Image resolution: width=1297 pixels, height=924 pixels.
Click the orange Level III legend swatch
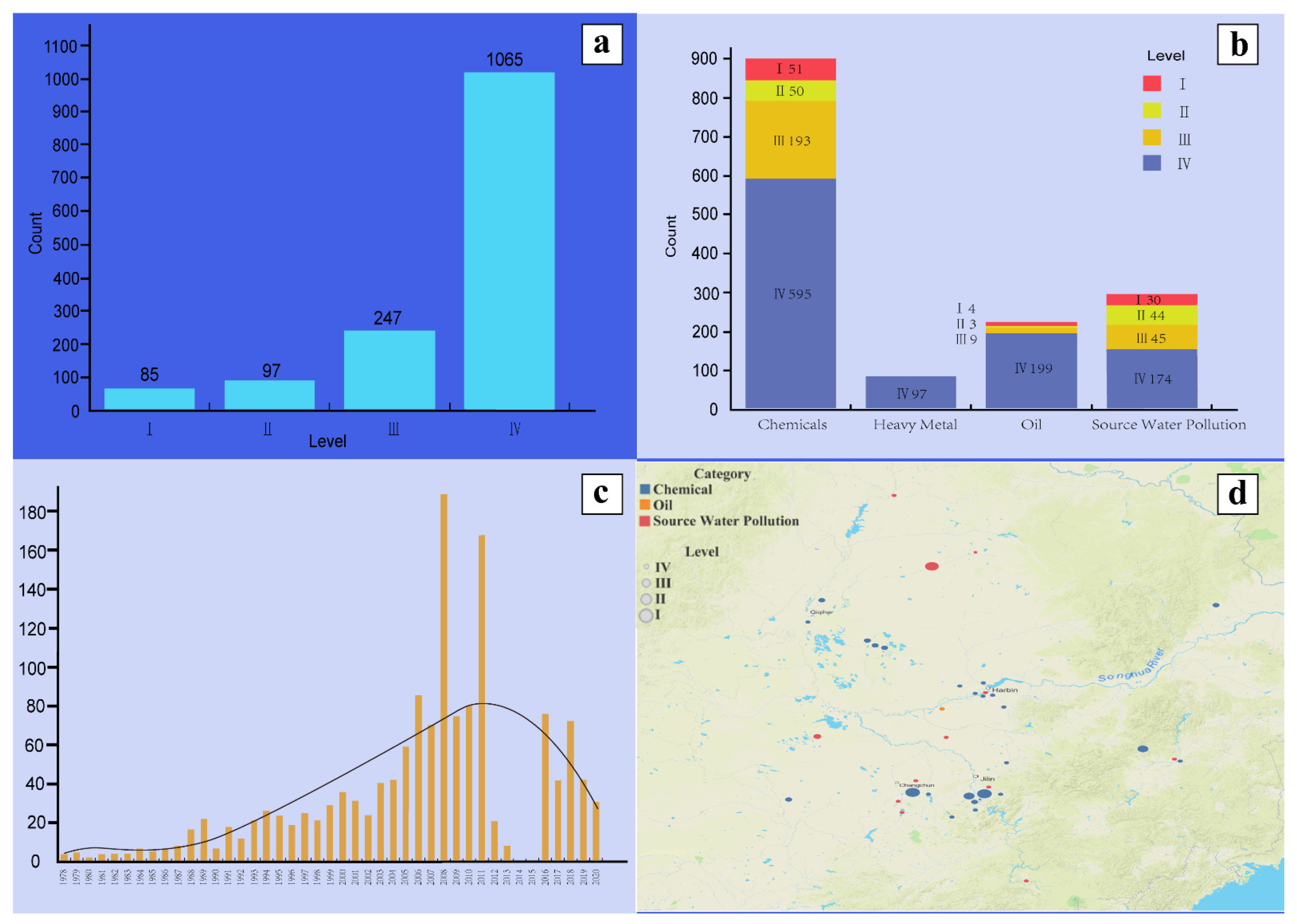pos(1151,137)
